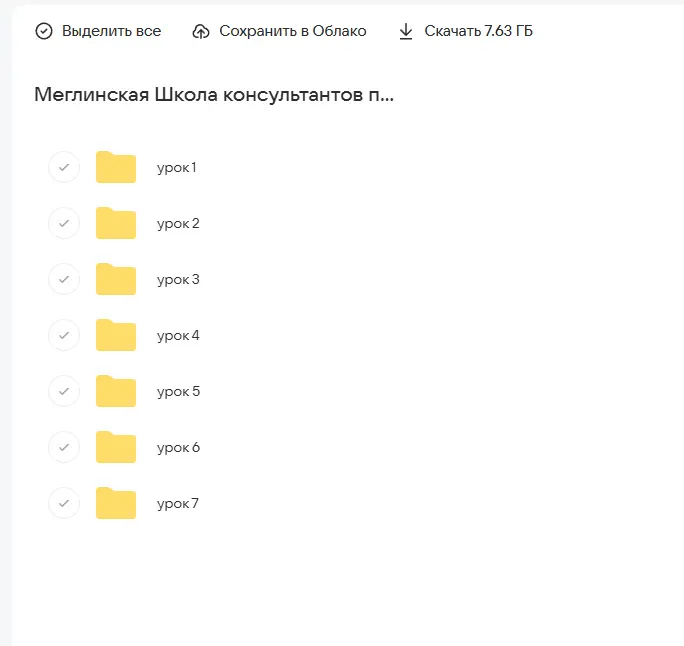684x646 pixels.
Task: Open the урок 1 folder icon
Action: tap(116, 167)
